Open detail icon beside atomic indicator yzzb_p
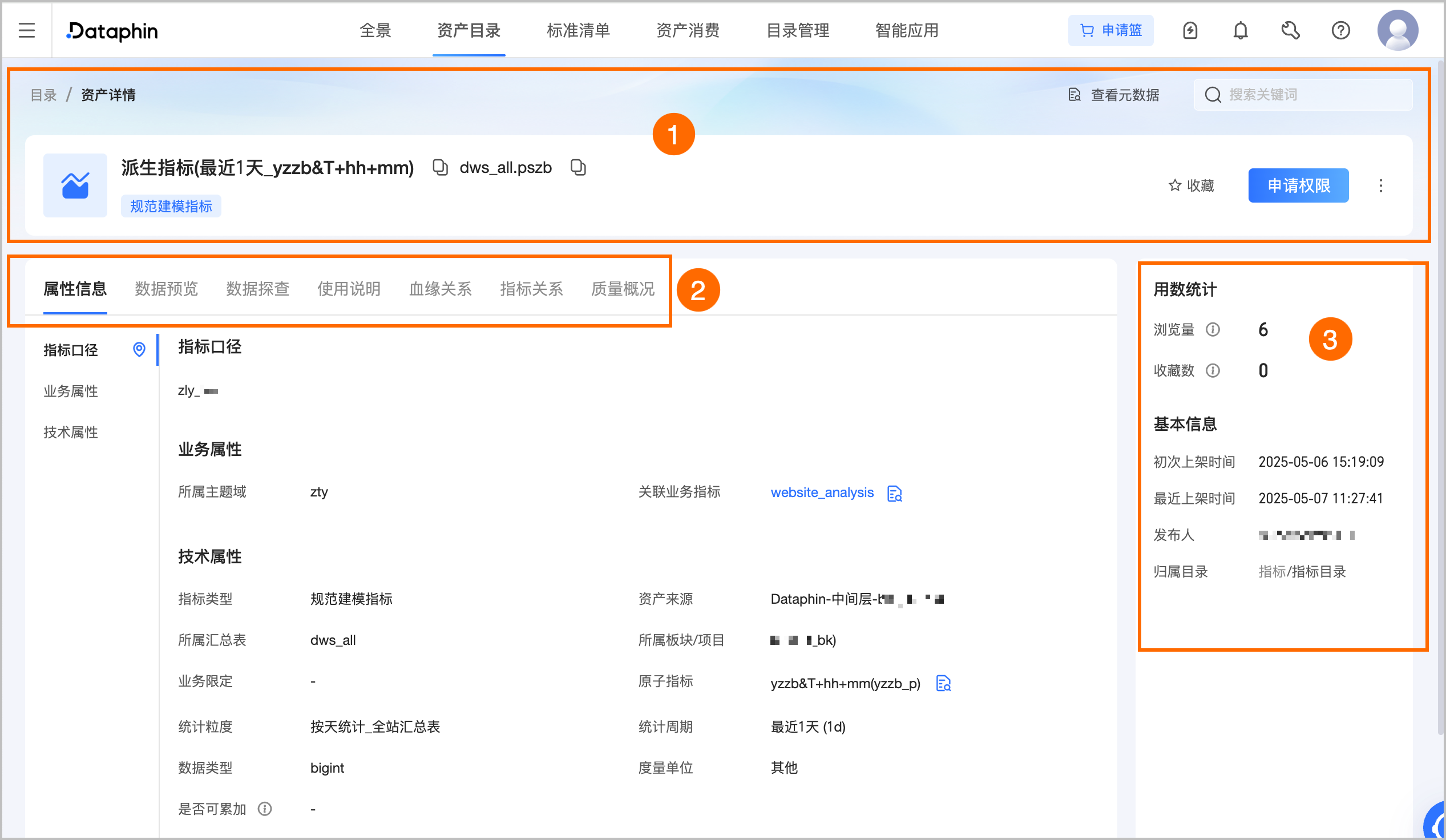Viewport: 1446px width, 840px height. (x=943, y=684)
